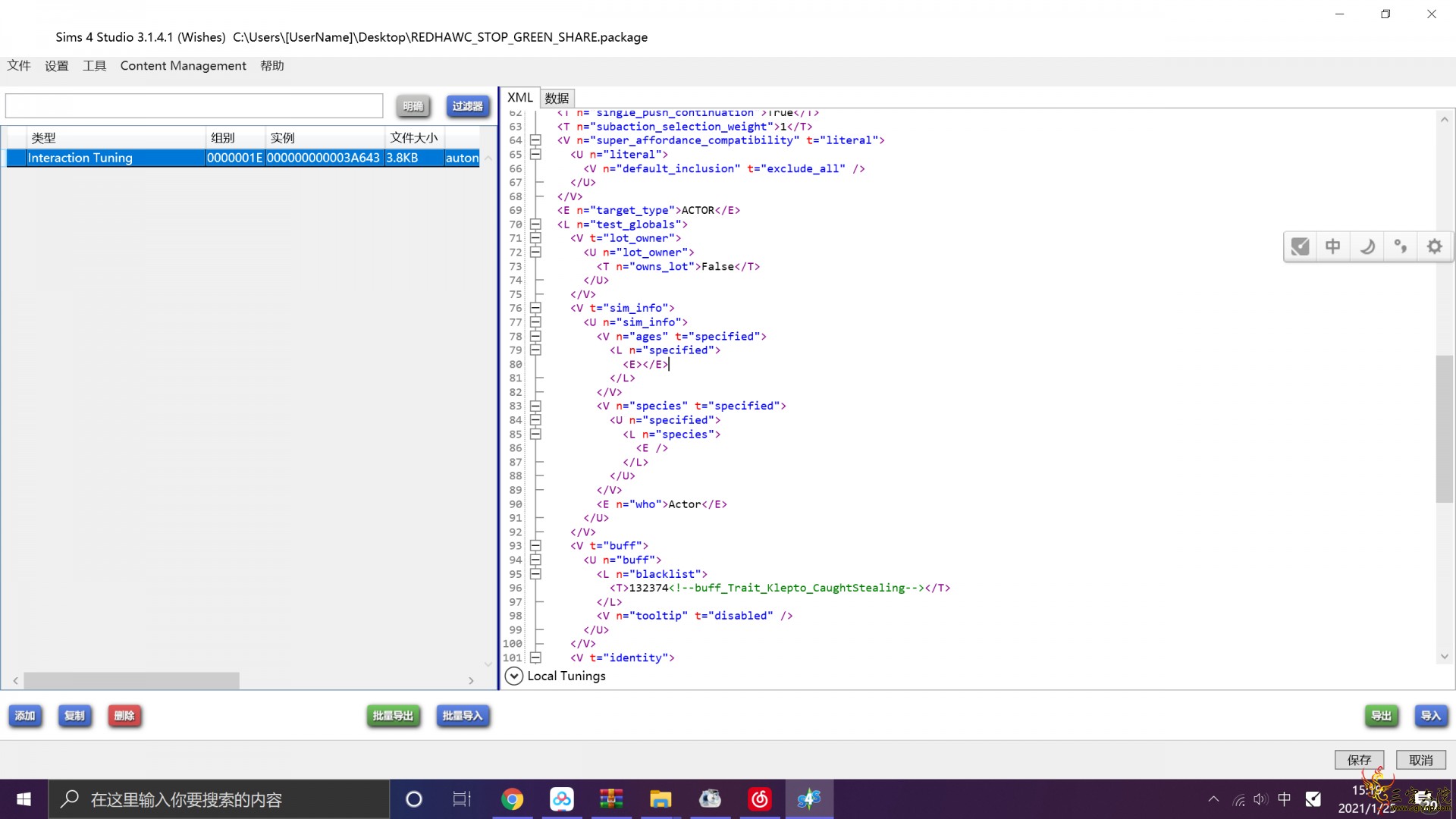The width and height of the screenshot is (1456, 819).
Task: Click the tray language indicator 中
Action: pos(1284,799)
